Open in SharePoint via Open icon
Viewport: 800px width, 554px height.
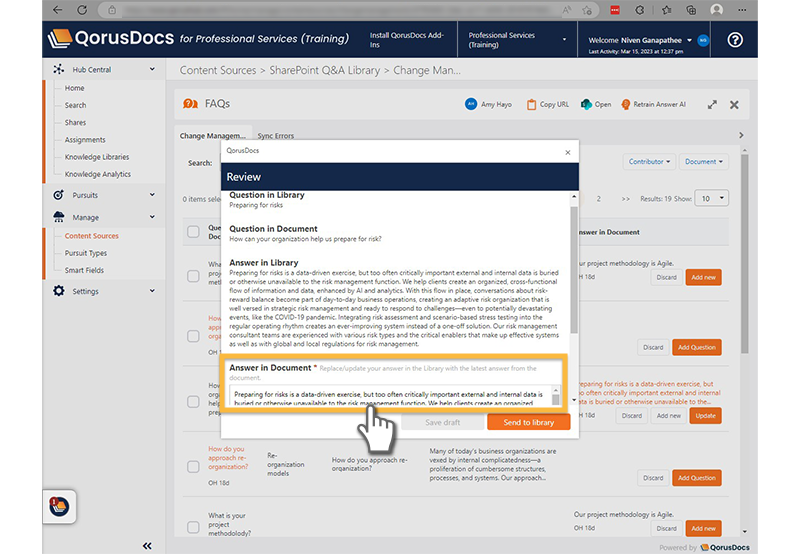click(x=586, y=104)
